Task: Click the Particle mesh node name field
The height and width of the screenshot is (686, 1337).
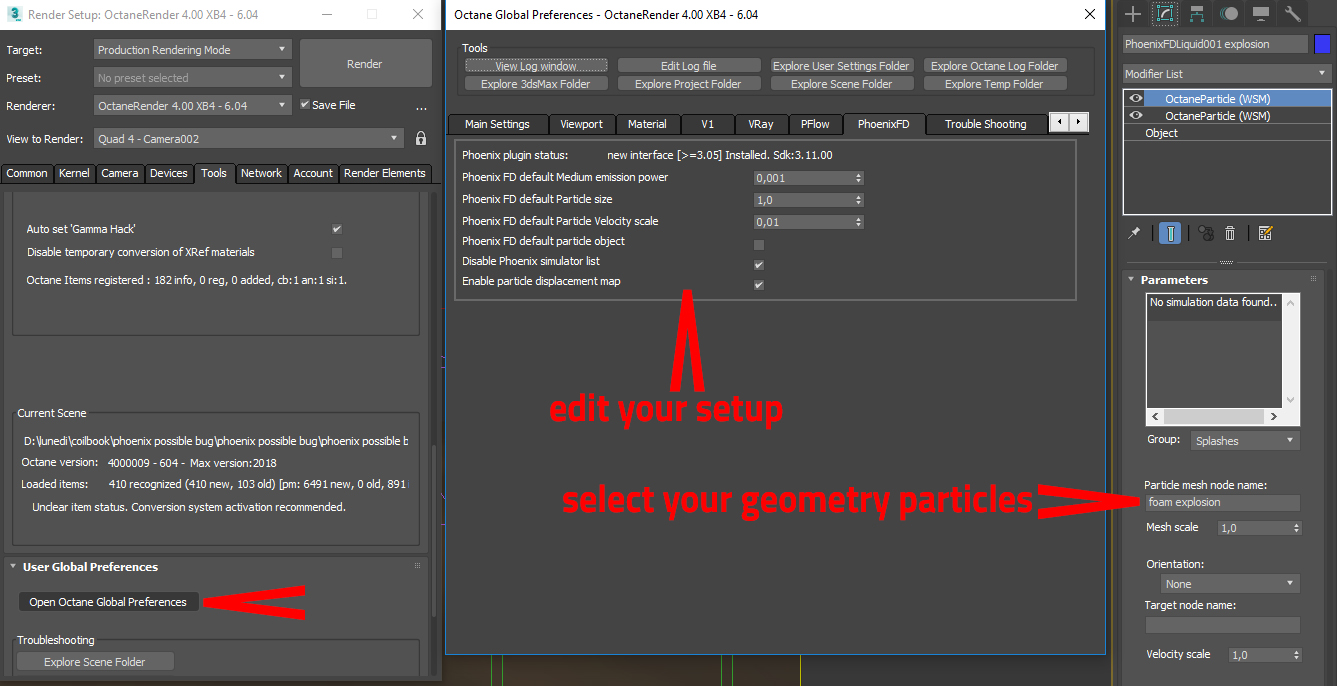Action: click(x=1222, y=503)
